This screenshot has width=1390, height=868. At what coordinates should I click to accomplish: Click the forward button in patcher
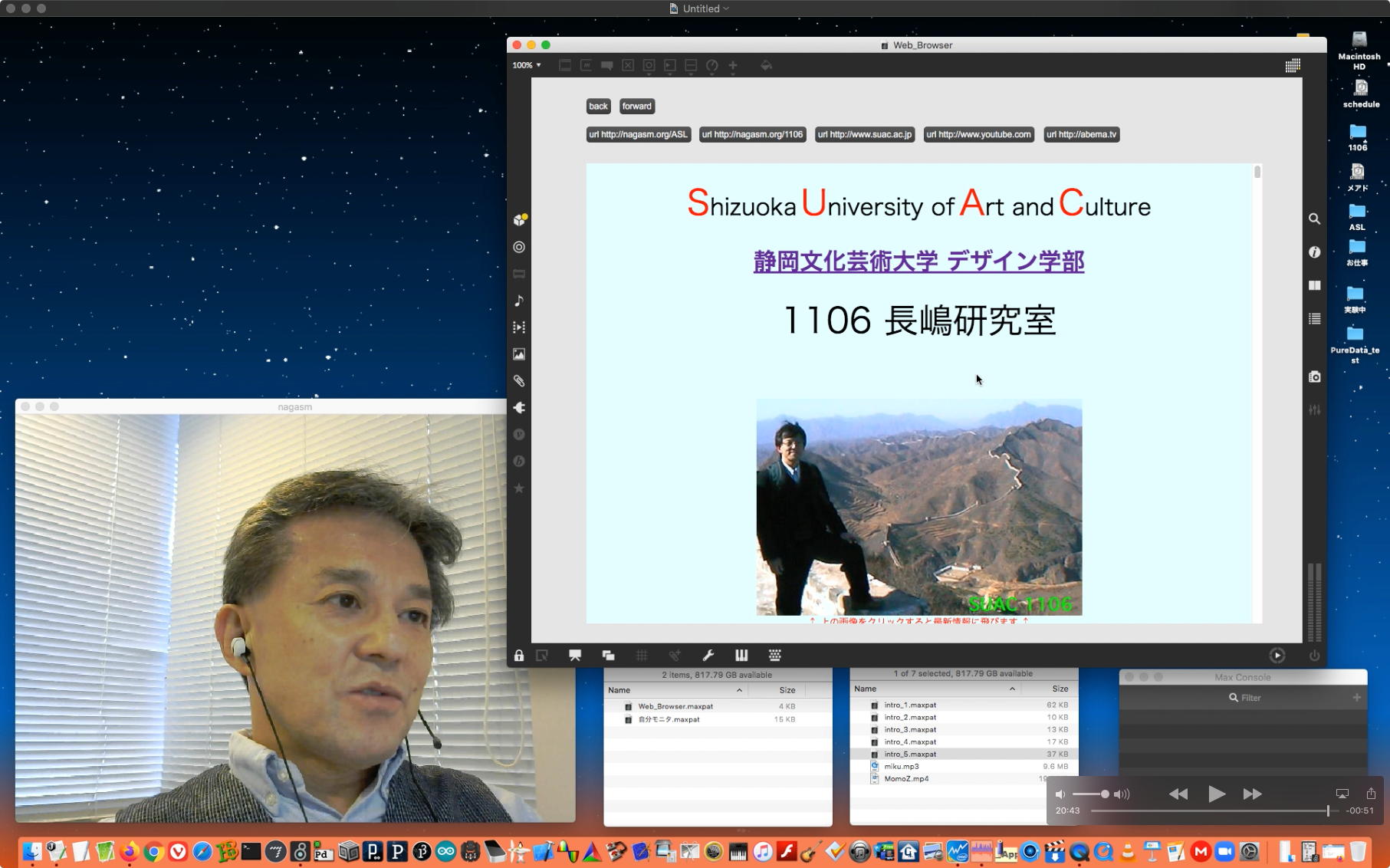(637, 107)
